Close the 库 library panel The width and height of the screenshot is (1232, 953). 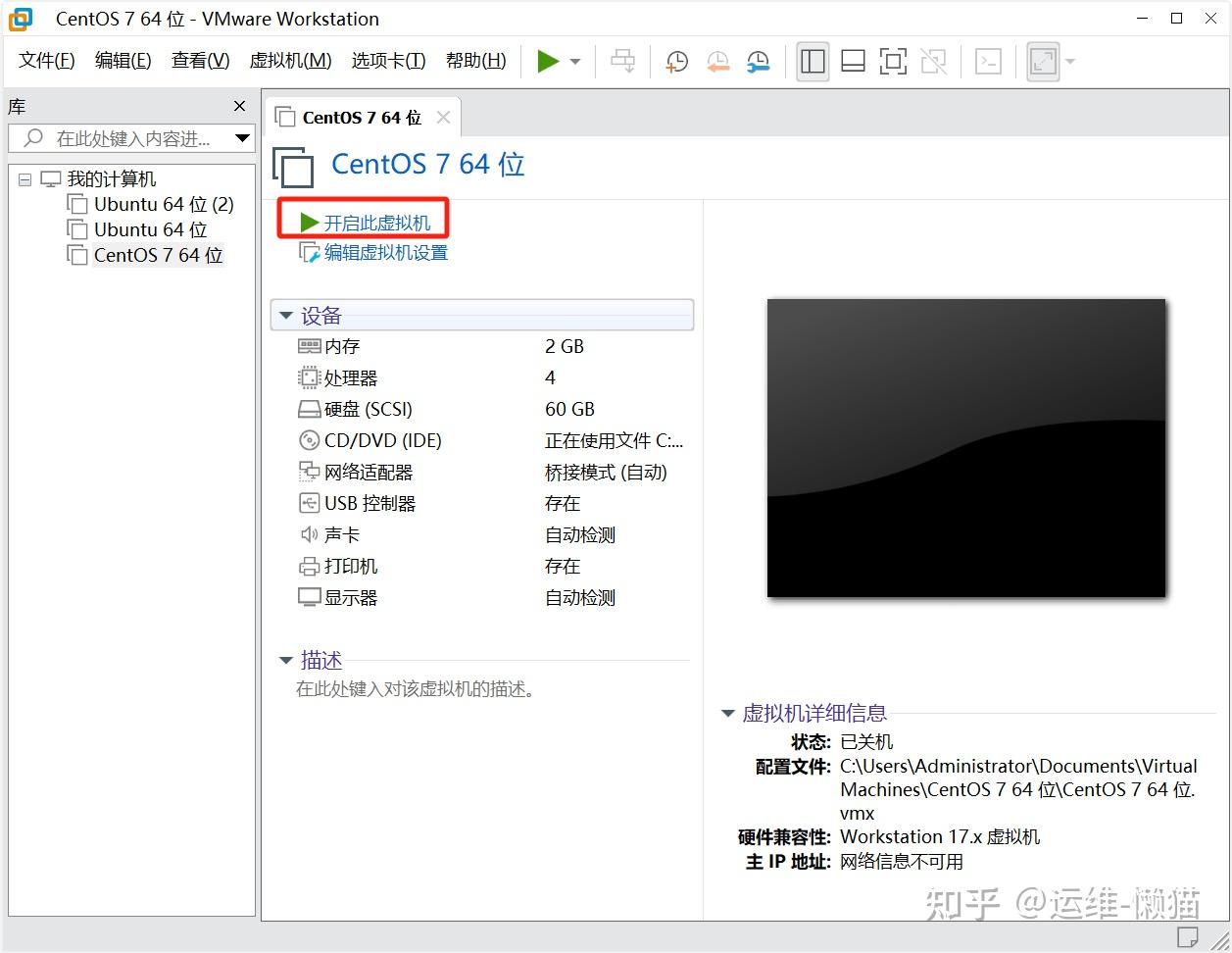coord(239,106)
